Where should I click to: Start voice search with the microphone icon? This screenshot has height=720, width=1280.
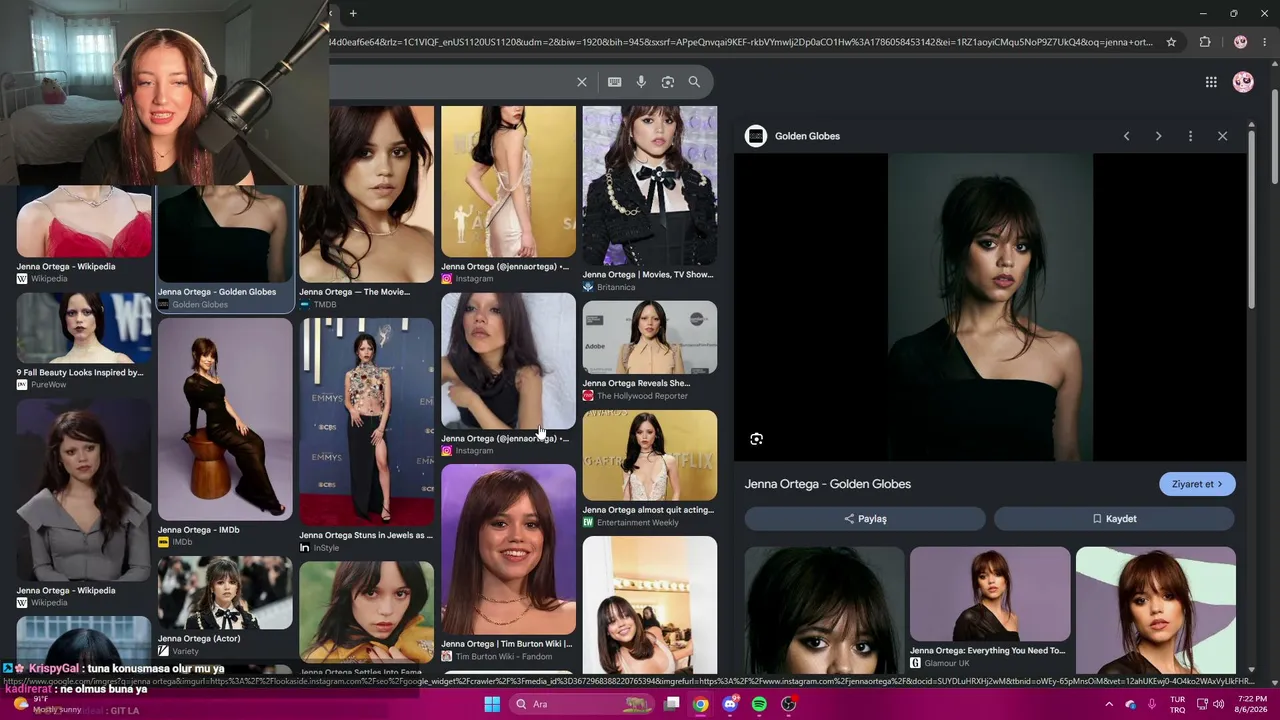pyautogui.click(x=641, y=82)
